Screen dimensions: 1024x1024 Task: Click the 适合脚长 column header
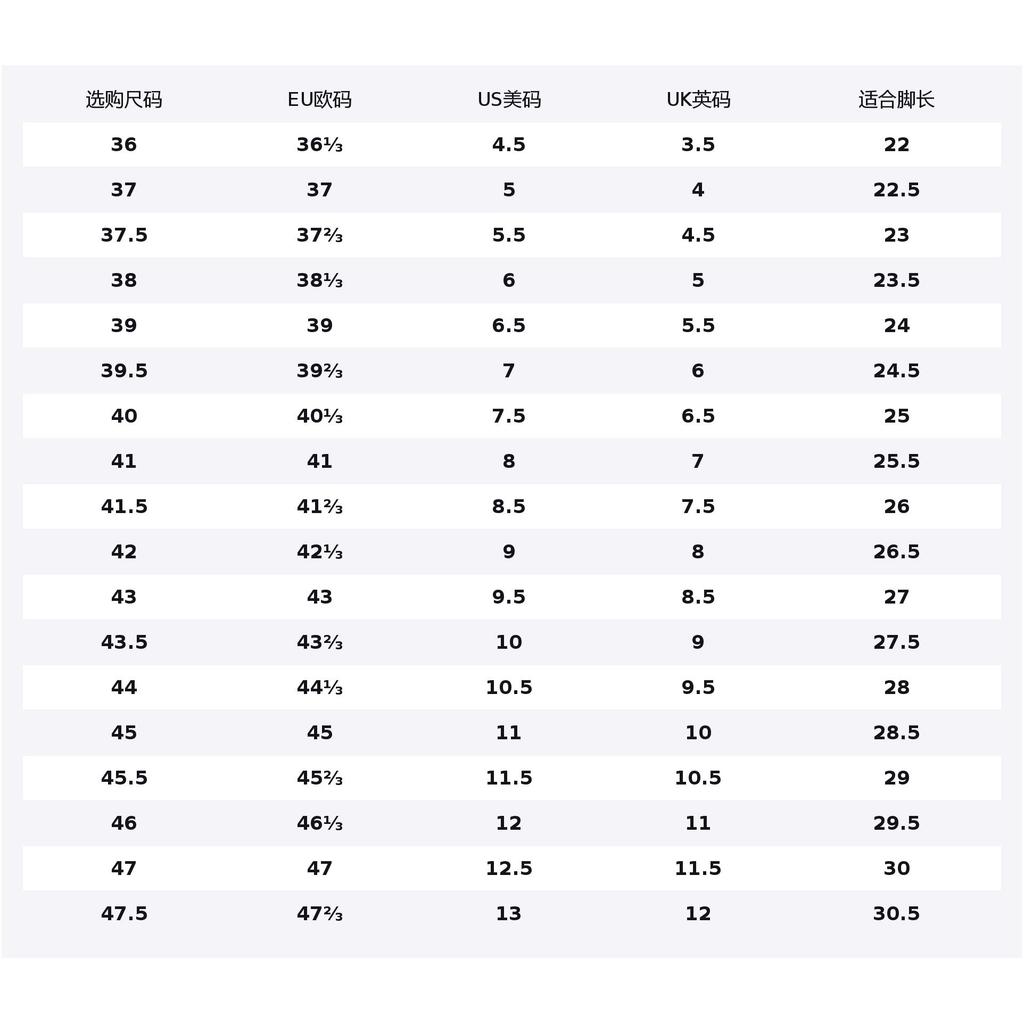pyautogui.click(x=896, y=100)
